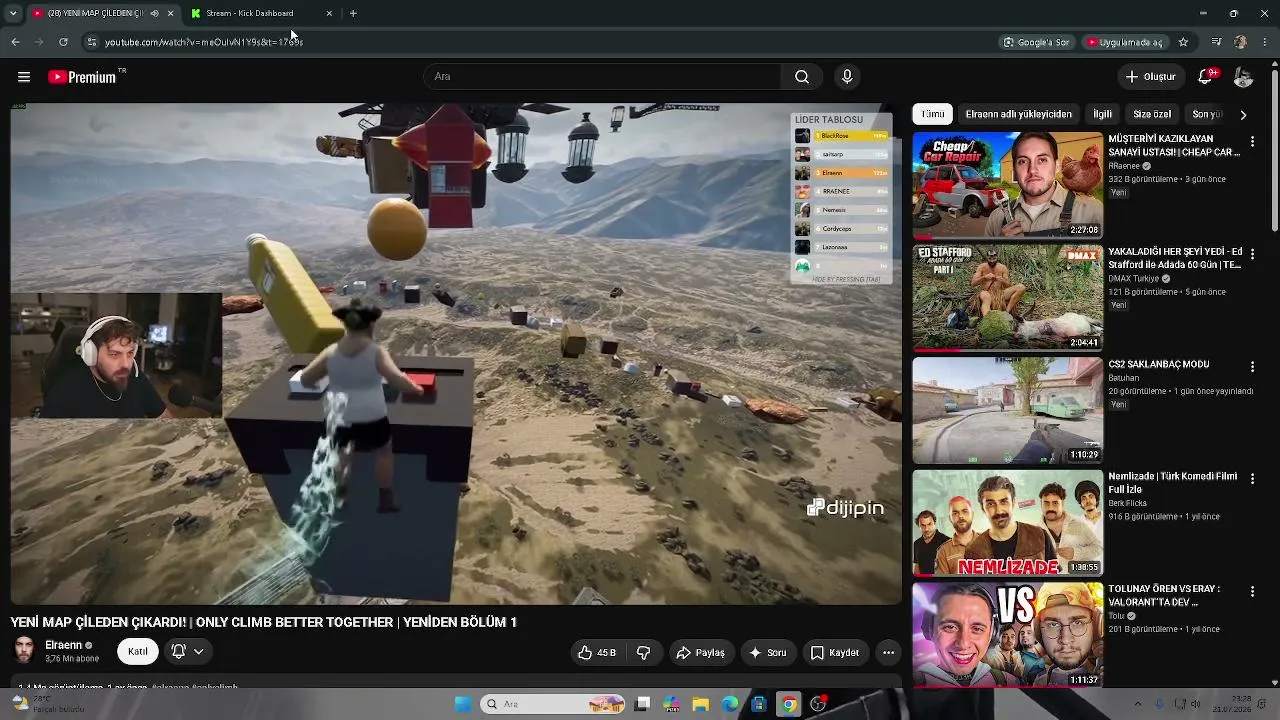
Task: Click the Google'a Sor button
Action: click(x=1037, y=42)
